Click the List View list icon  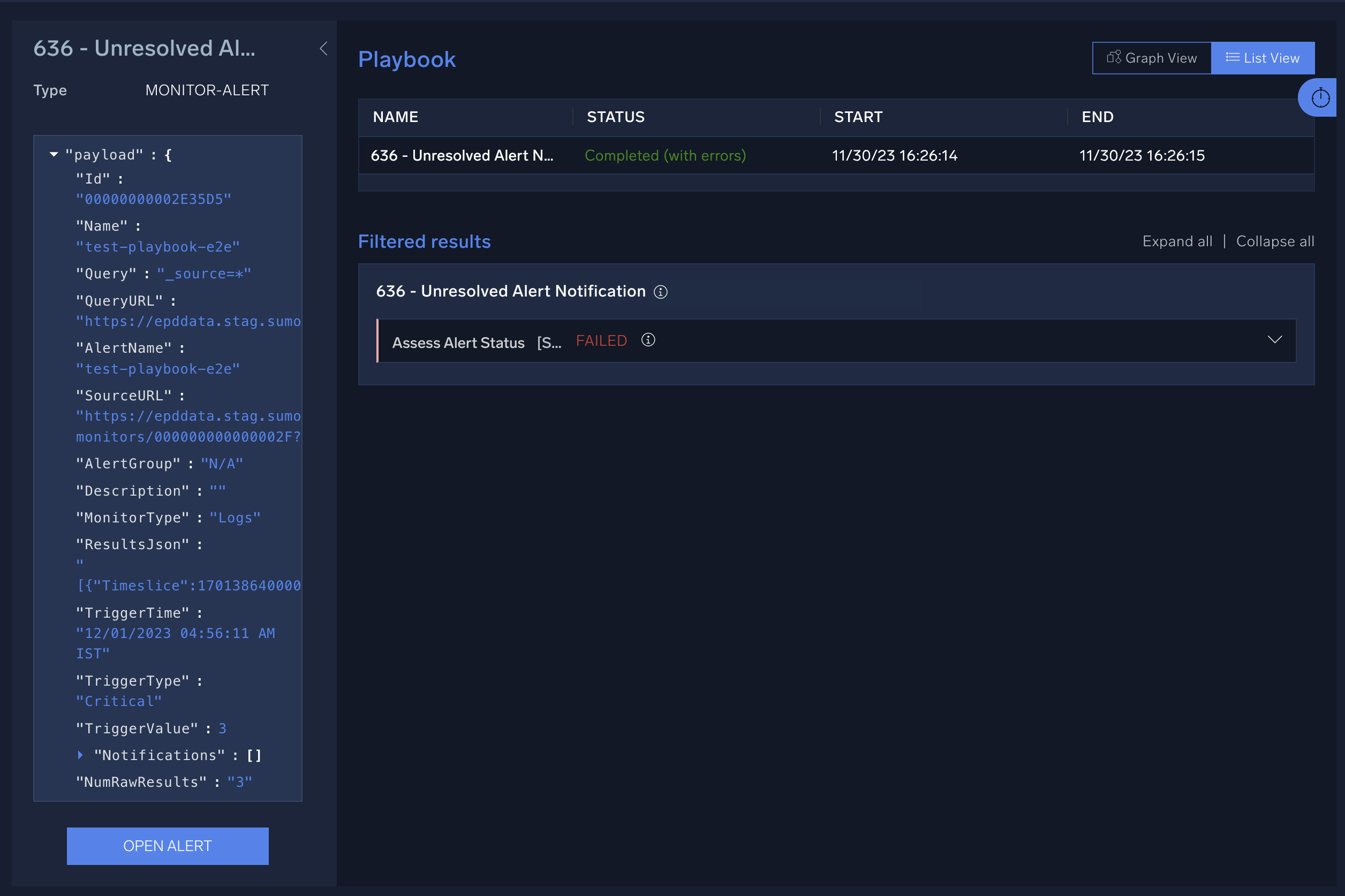[1233, 57]
